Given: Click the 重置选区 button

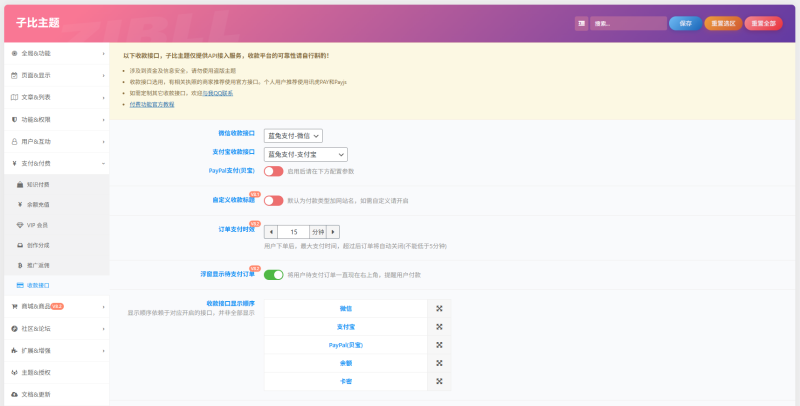Looking at the screenshot, I should [x=723, y=23].
